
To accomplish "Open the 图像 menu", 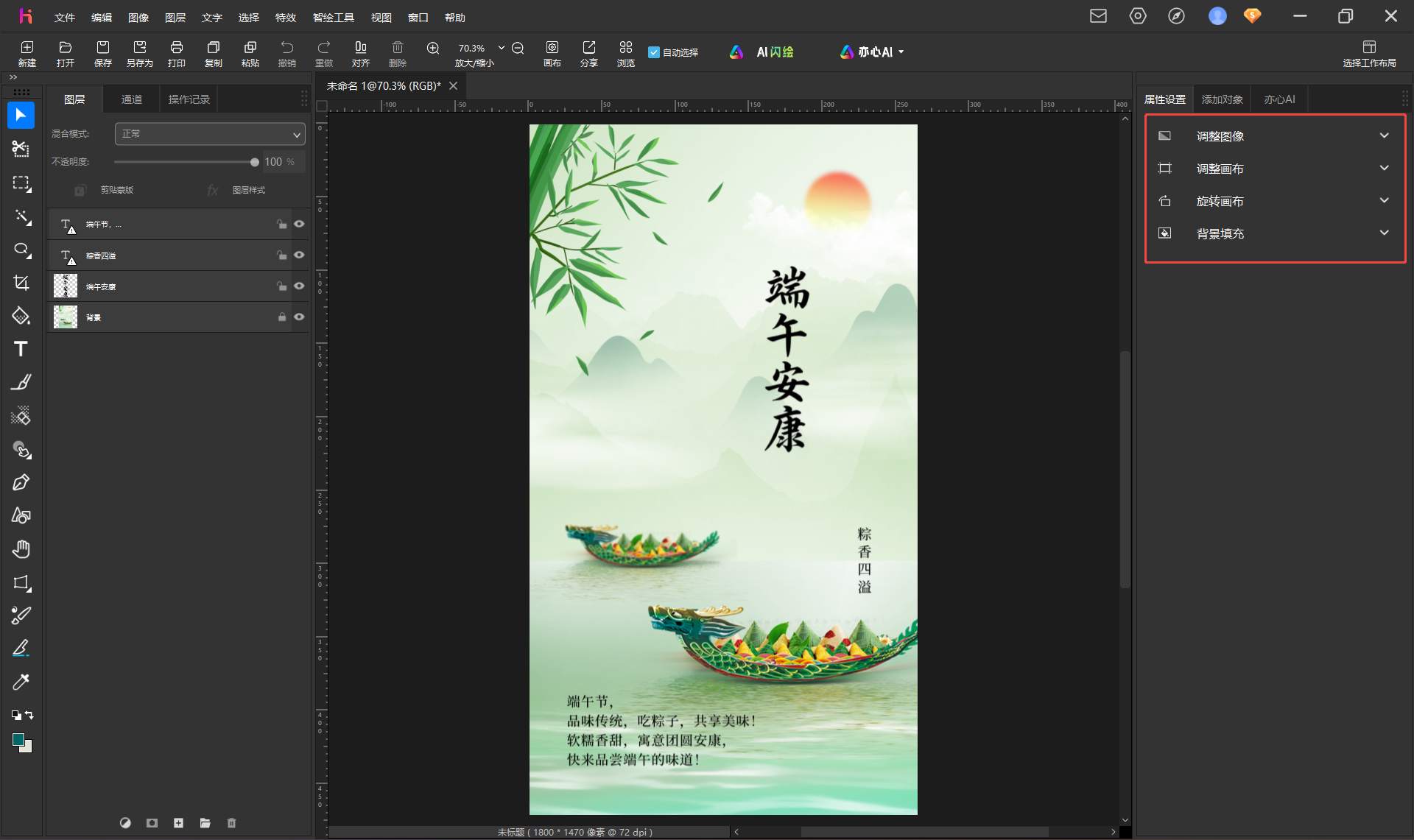I will [138, 17].
